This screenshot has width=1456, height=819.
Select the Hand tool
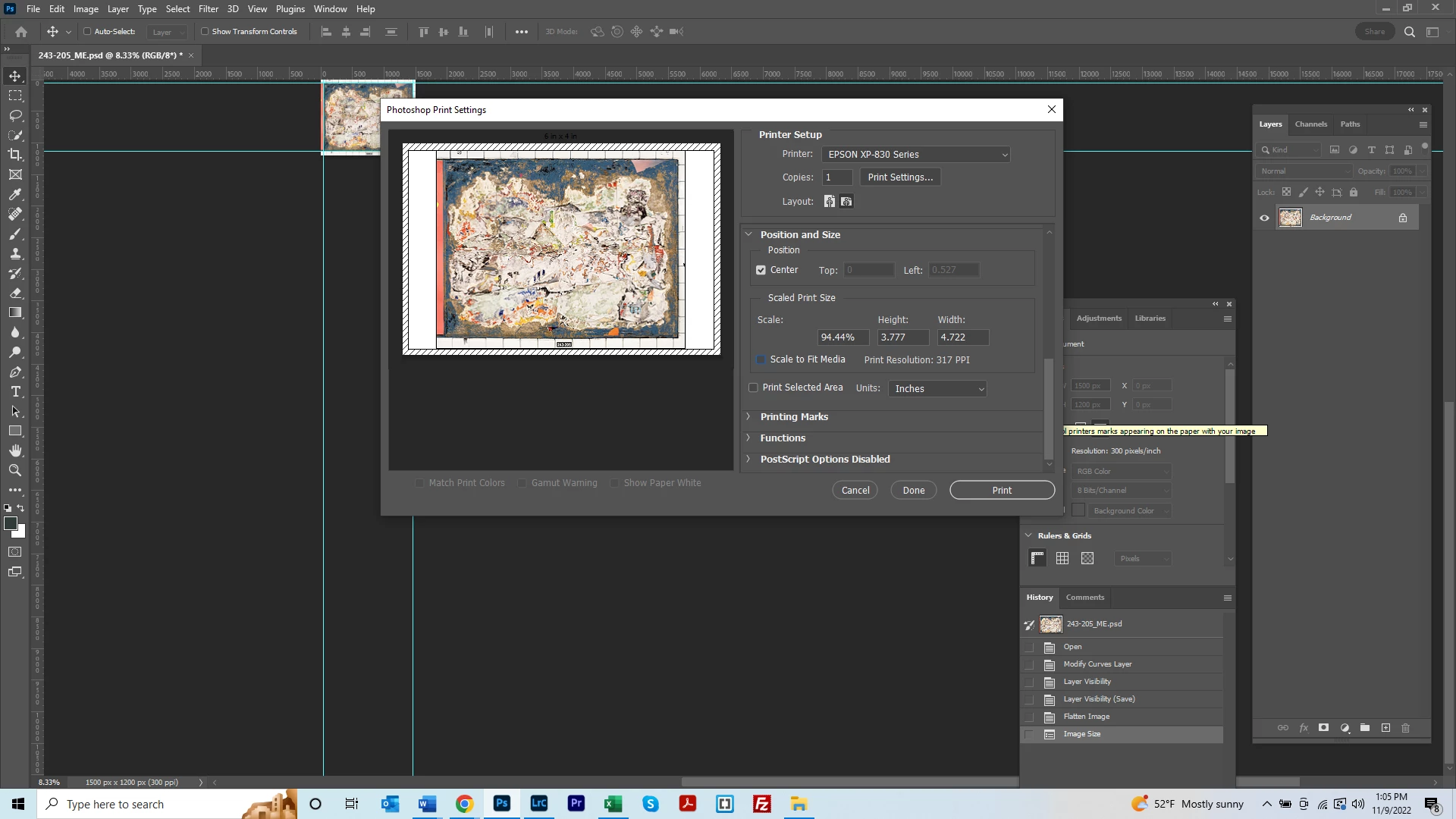point(15,450)
